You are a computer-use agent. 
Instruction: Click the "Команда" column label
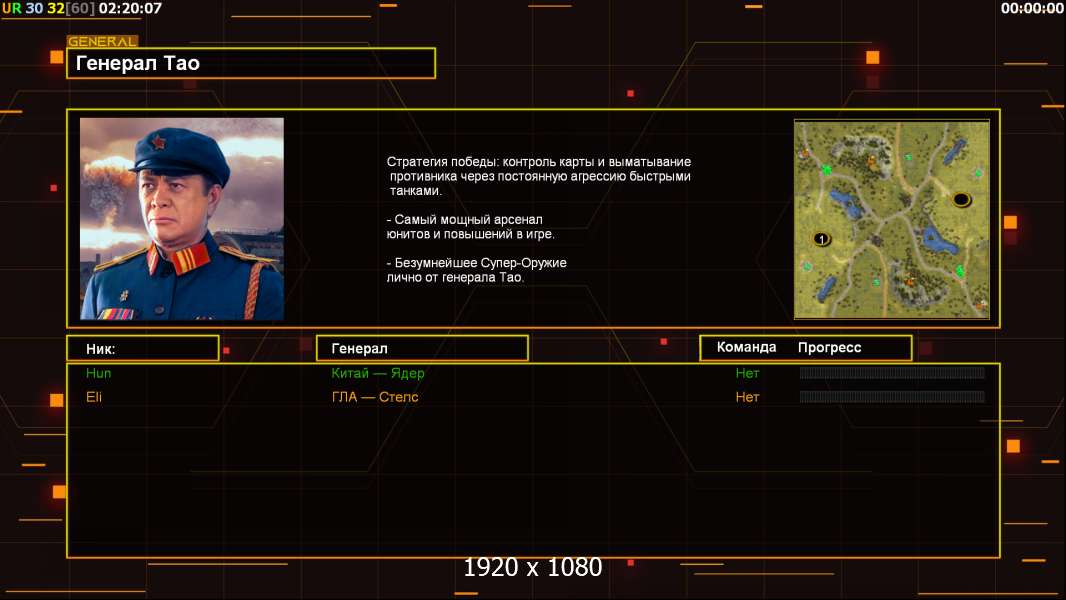point(746,347)
